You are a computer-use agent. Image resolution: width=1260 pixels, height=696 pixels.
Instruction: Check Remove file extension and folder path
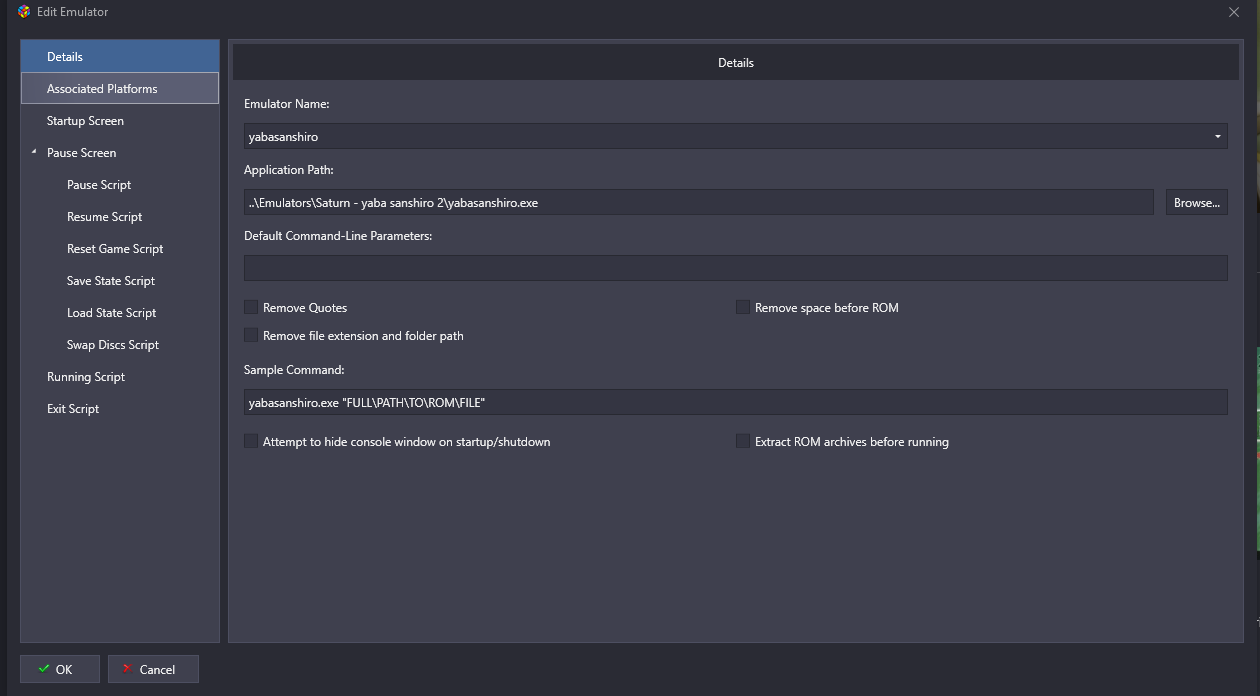pos(251,335)
